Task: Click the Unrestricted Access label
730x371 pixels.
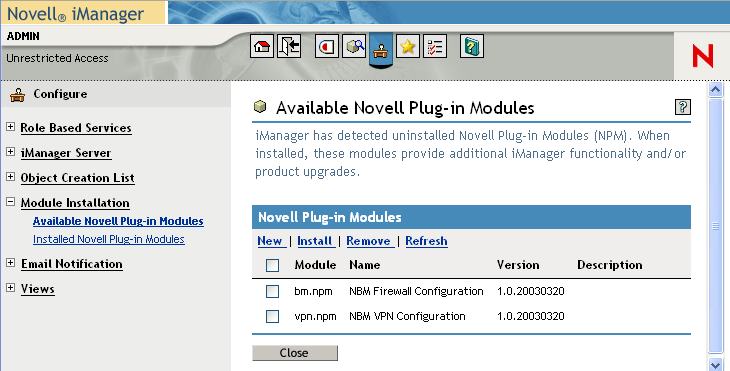Action: (57, 58)
